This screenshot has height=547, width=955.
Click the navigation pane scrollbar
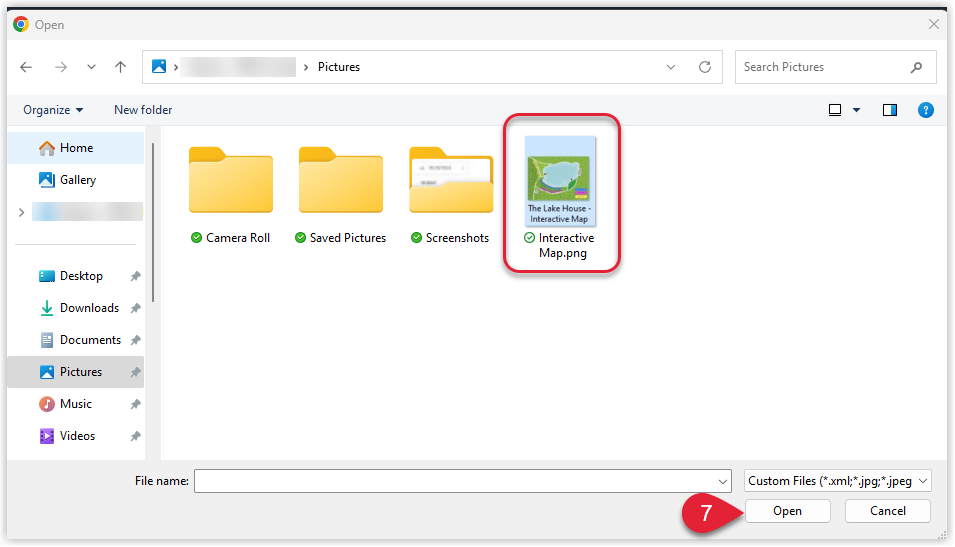point(153,222)
